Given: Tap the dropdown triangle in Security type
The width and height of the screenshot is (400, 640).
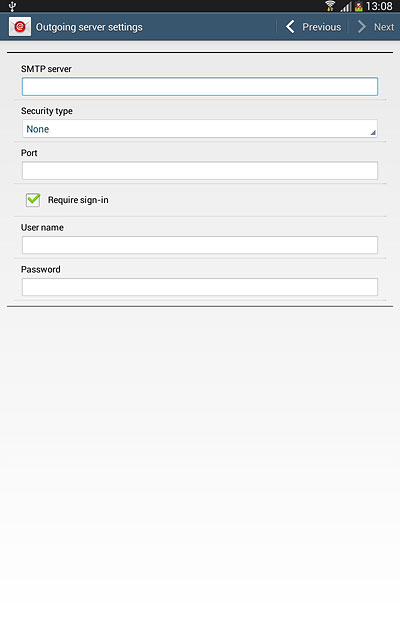Looking at the screenshot, I should 373,133.
